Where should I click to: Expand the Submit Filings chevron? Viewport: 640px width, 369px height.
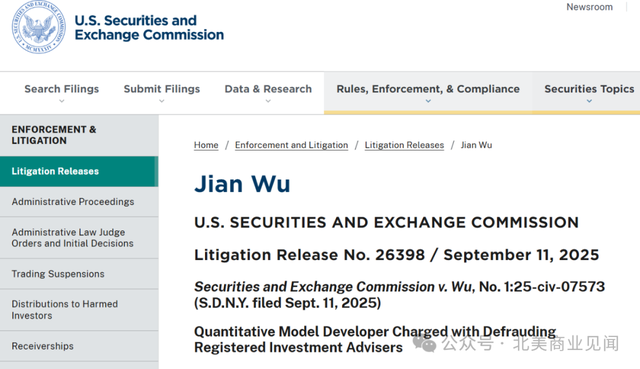tap(162, 101)
